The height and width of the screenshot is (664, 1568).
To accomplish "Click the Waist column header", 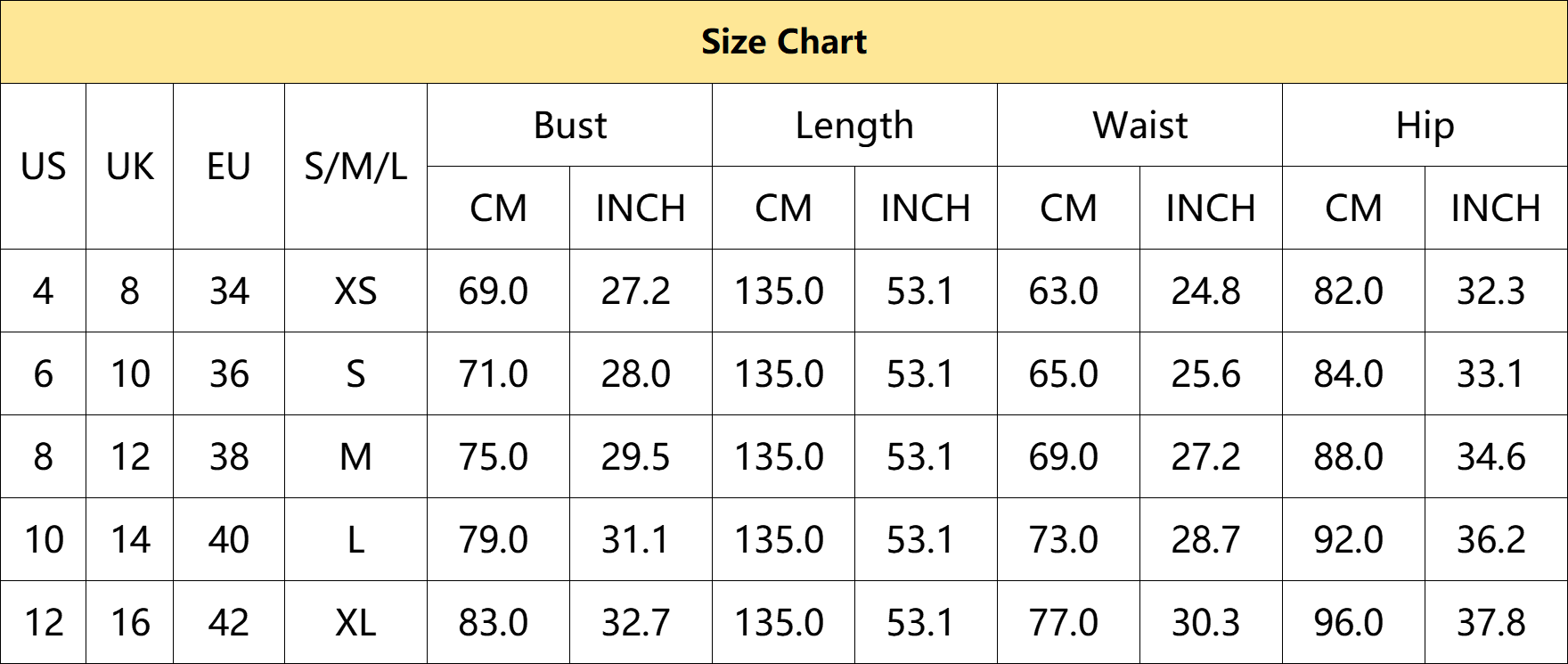I will pos(1139,126).
